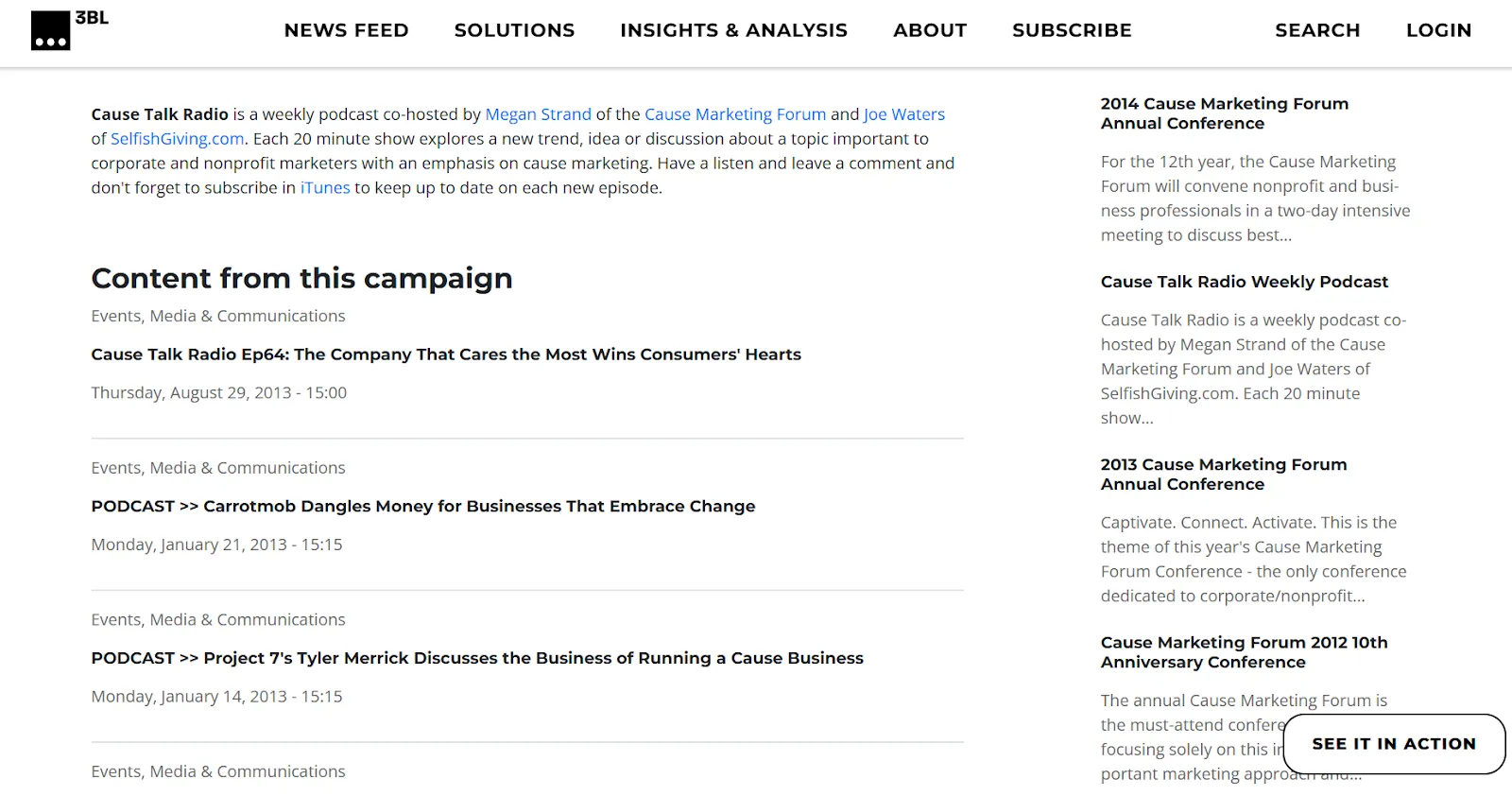1512x796 pixels.
Task: Open the News Feed menu
Action: click(x=346, y=30)
